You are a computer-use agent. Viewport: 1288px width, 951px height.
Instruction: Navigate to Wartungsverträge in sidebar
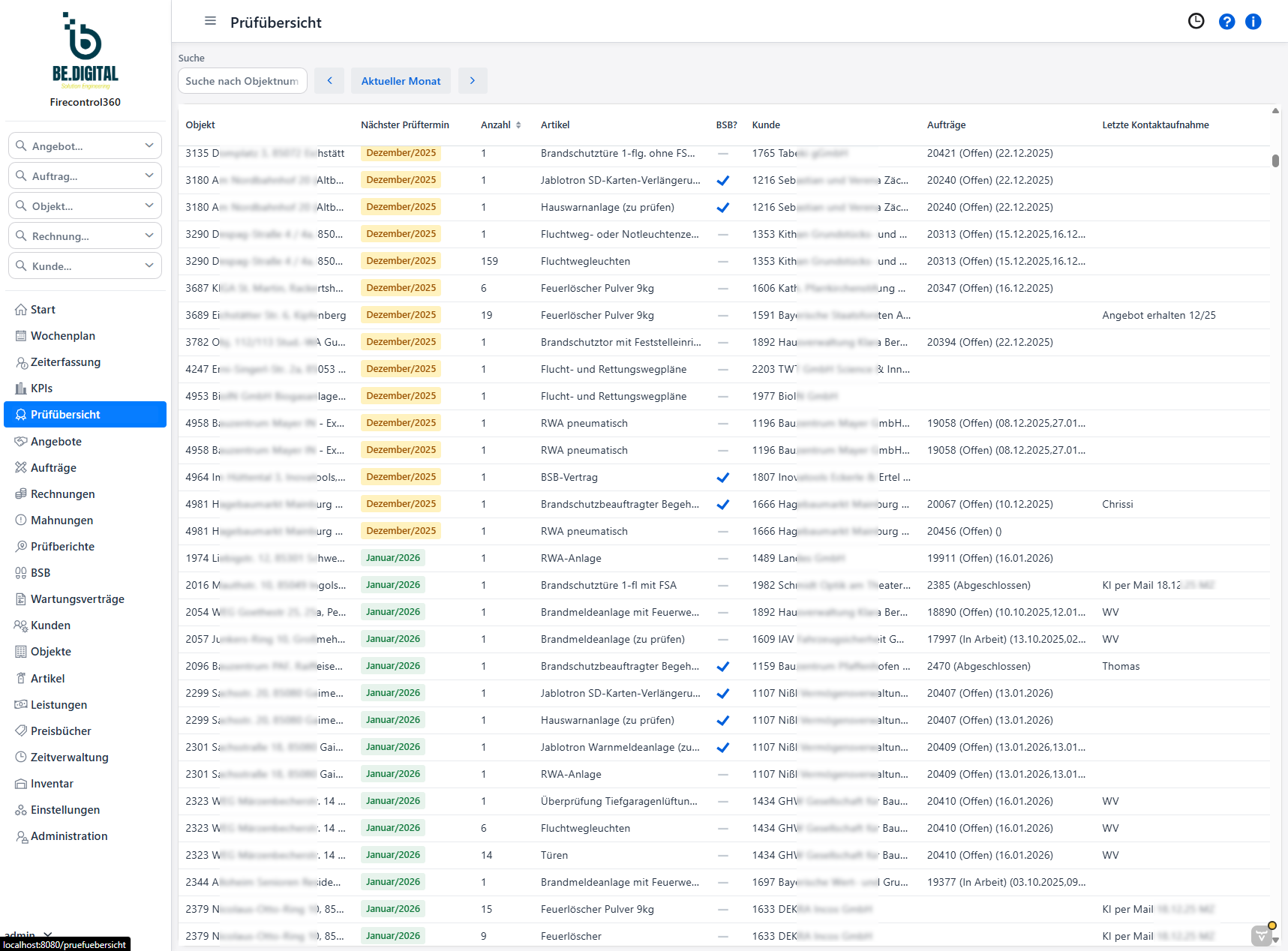point(77,599)
